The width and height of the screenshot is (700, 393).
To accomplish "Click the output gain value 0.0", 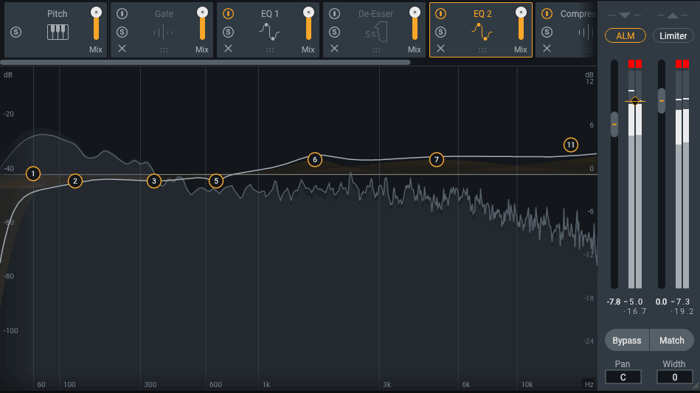I will [x=661, y=302].
